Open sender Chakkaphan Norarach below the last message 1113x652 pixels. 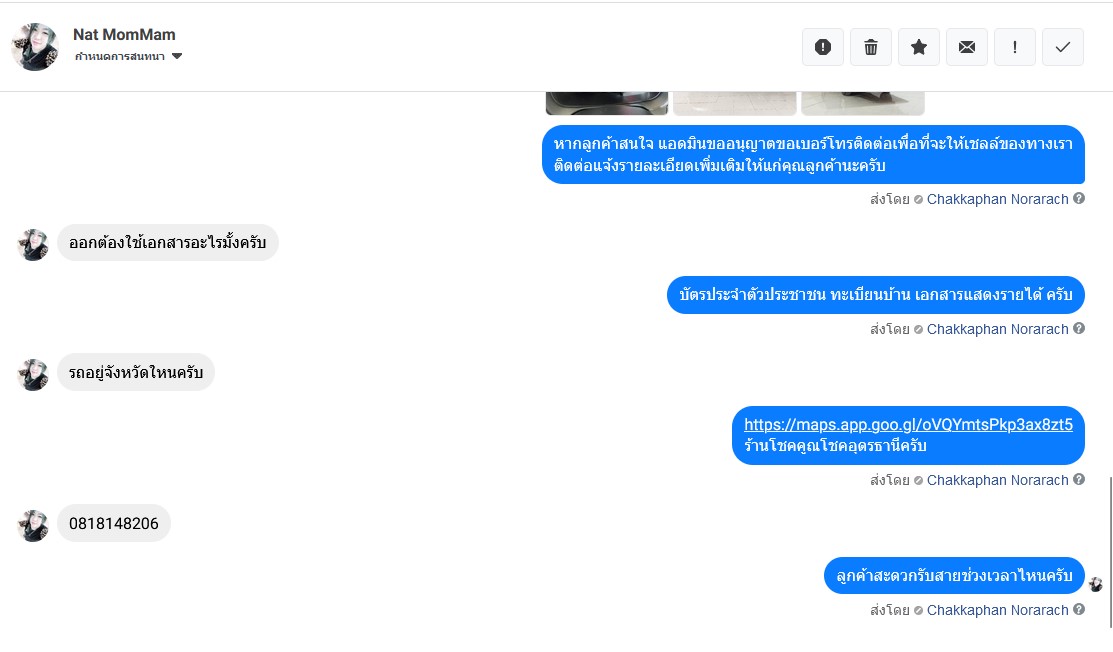[x=997, y=610]
